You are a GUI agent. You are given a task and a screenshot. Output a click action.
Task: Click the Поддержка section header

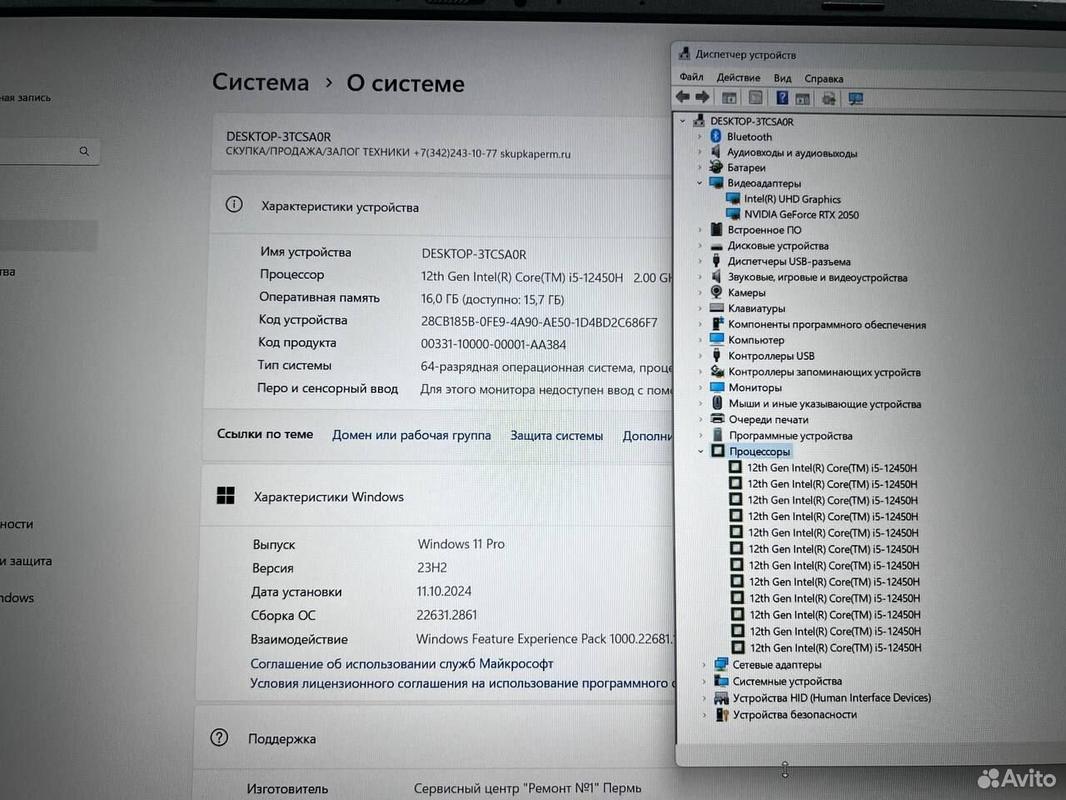point(435,738)
